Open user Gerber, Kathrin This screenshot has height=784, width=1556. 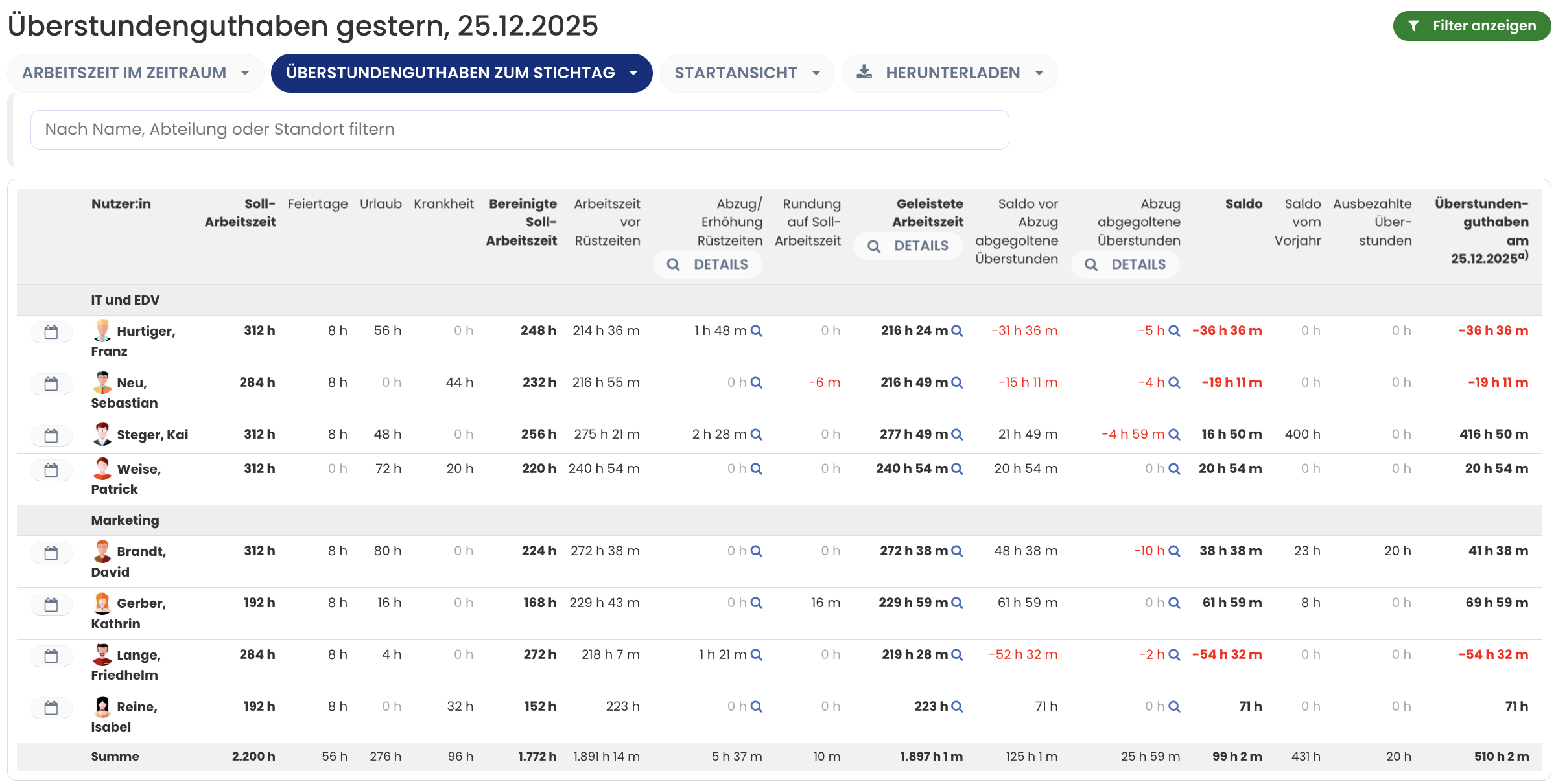(x=129, y=613)
